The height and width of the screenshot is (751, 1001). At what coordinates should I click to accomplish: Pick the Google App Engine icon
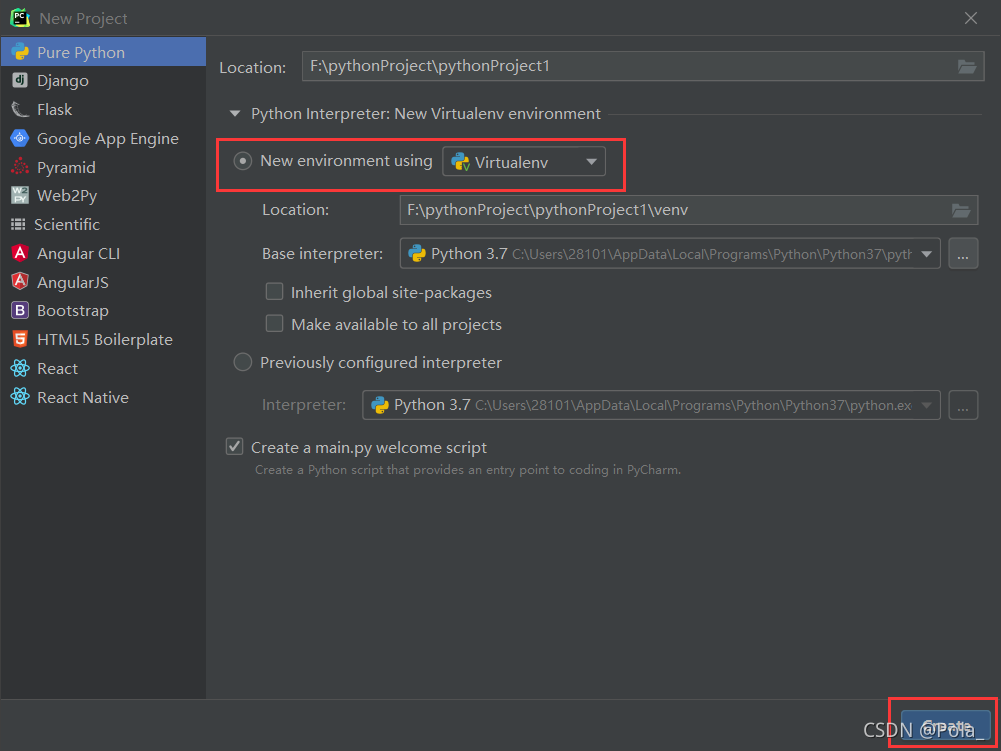[20, 138]
